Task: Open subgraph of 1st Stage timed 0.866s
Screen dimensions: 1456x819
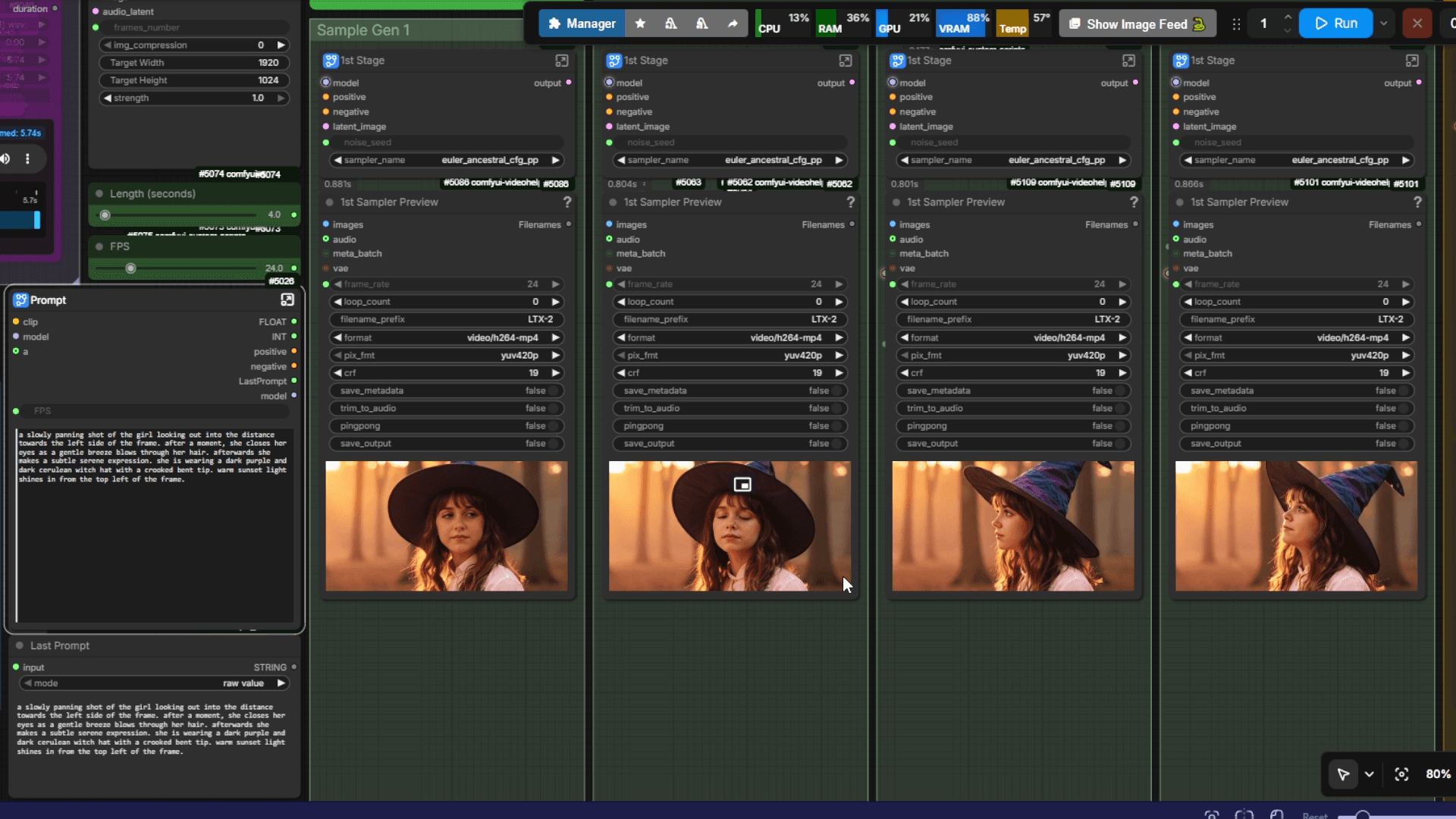Action: [x=1412, y=61]
